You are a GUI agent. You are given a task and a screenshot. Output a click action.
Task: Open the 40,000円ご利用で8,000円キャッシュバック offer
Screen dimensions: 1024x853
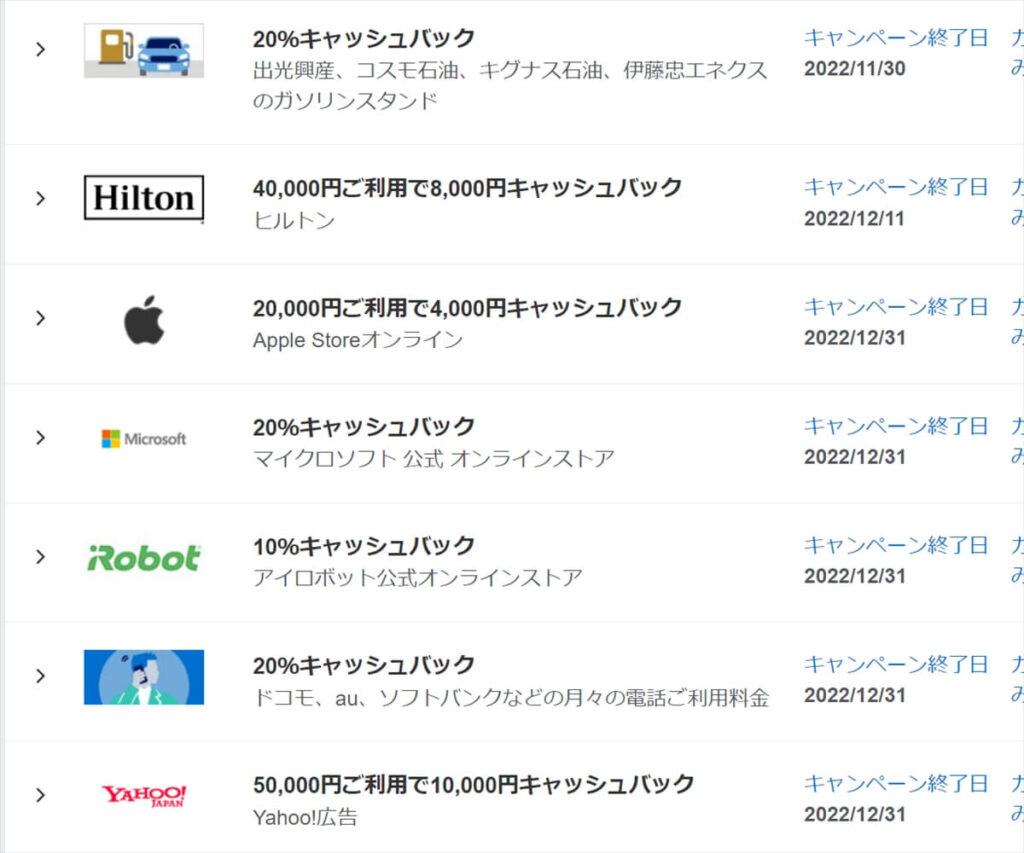468,188
